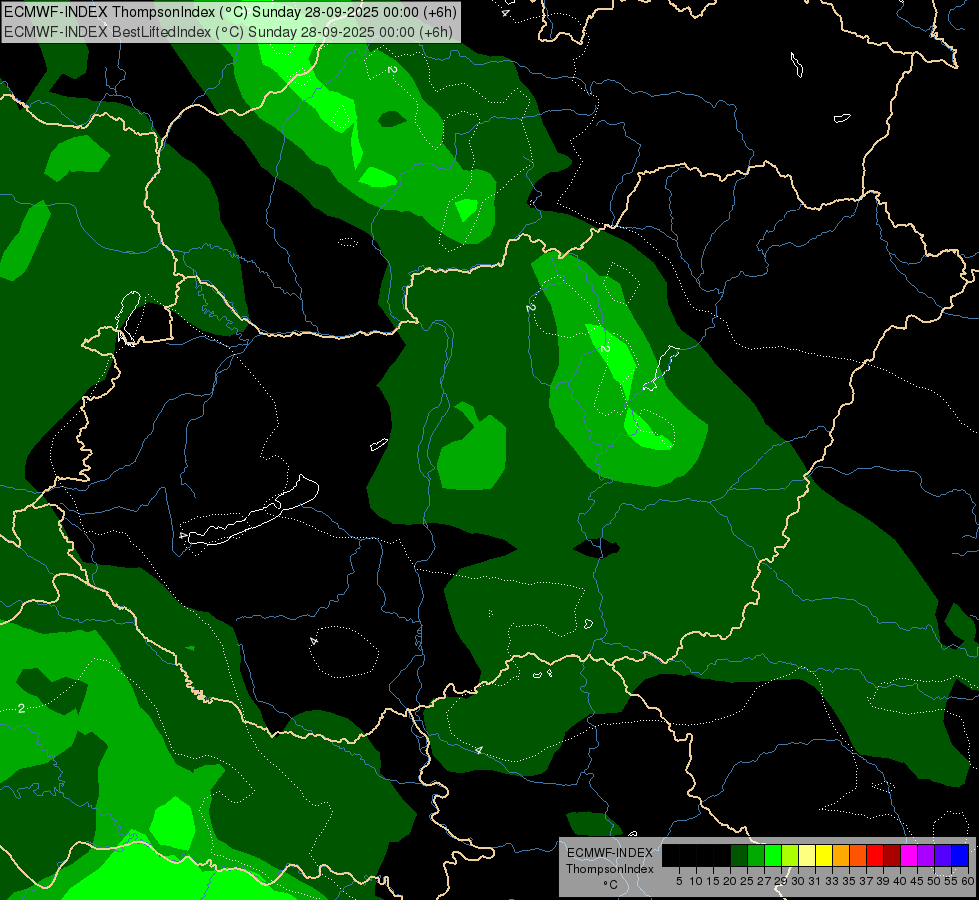
Task: Click the legend tick label 55
Action: tap(951, 881)
